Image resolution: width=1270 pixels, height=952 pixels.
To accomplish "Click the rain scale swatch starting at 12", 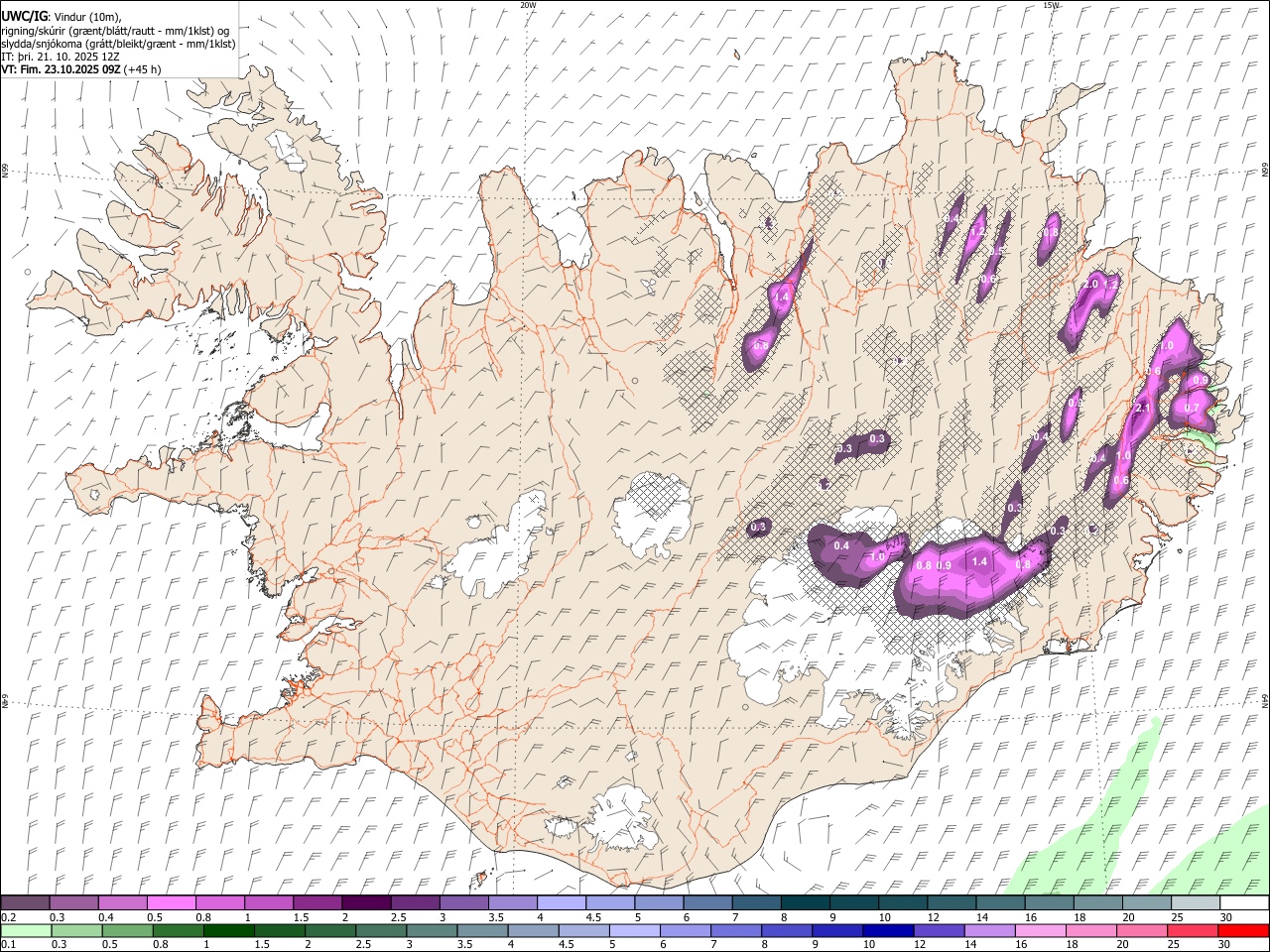I will [x=939, y=930].
